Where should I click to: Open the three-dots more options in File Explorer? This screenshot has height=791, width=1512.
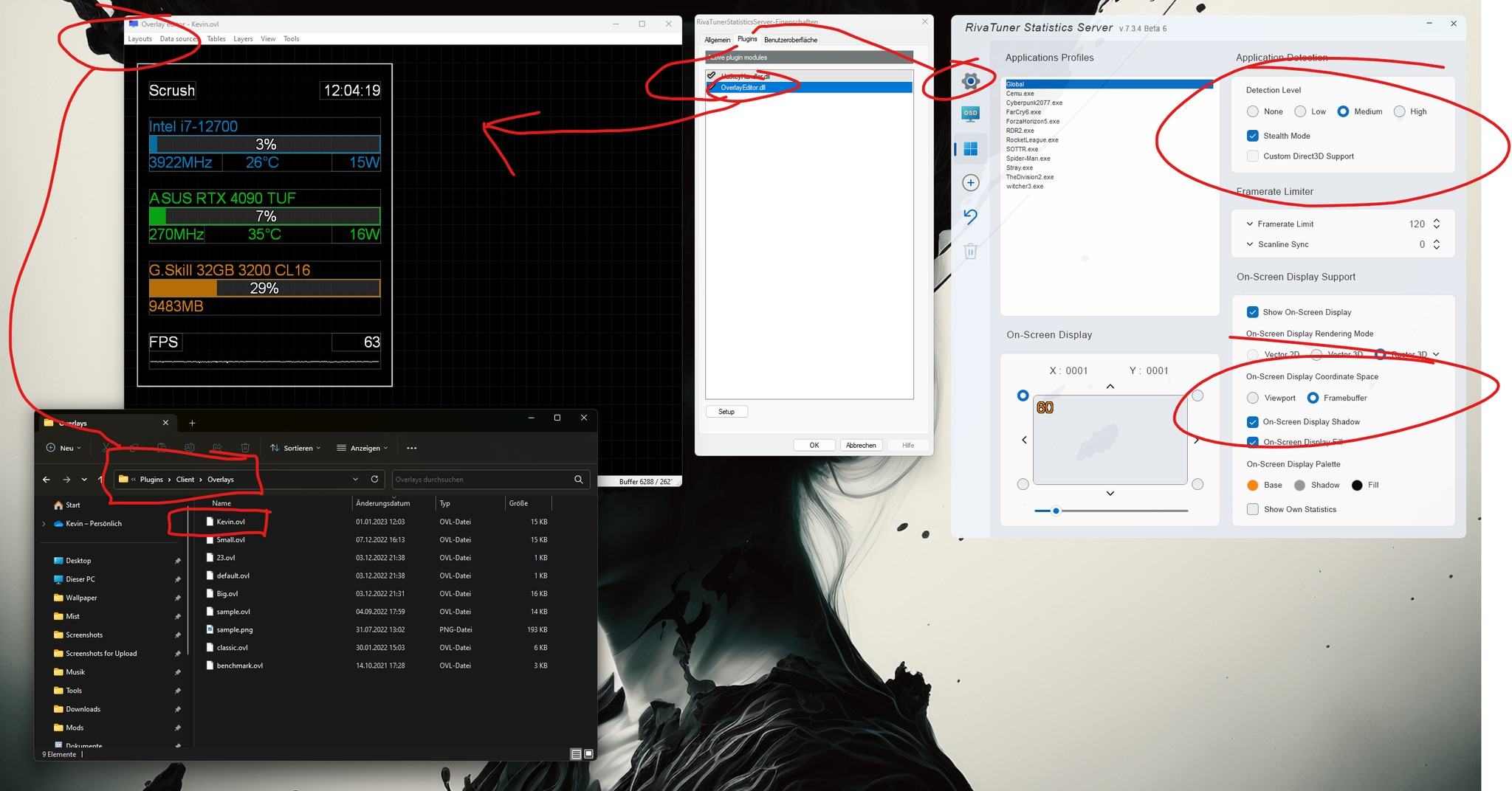click(x=412, y=448)
